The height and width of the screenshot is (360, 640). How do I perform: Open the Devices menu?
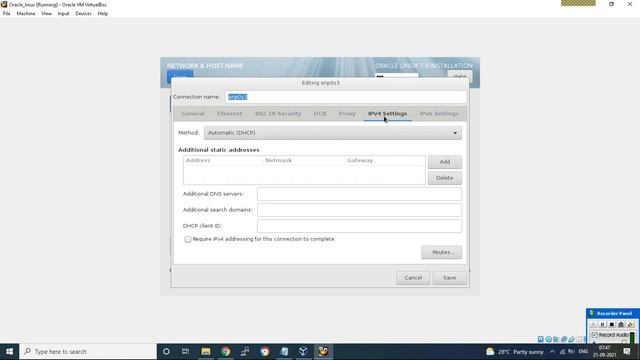point(83,13)
